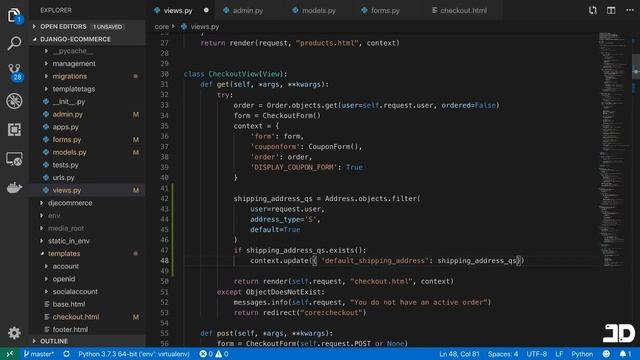Click the views.py breadcrumb segment
The width and height of the screenshot is (640, 360).
pos(200,27)
